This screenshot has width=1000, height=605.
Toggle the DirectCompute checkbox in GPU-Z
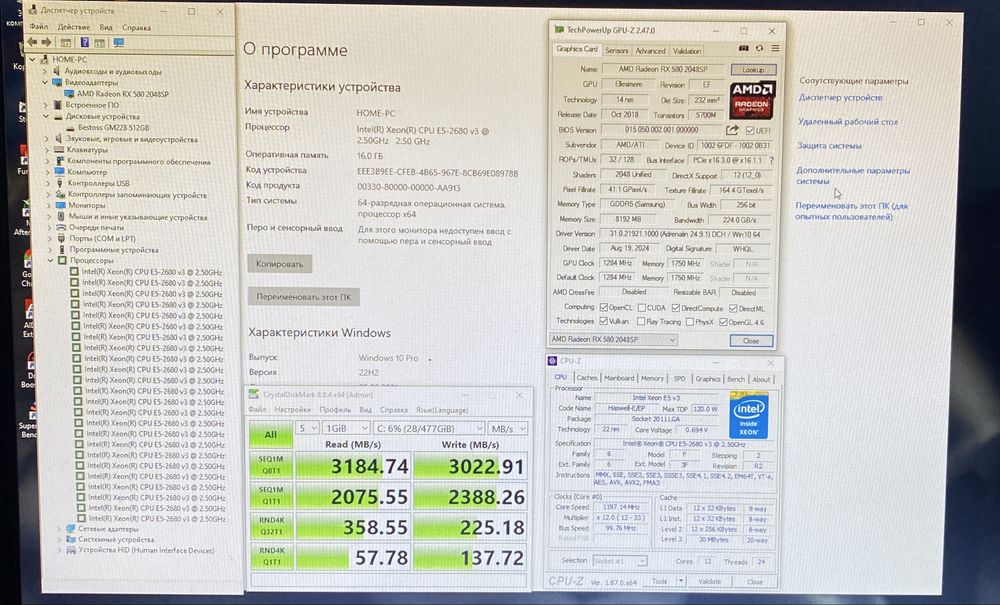(675, 308)
